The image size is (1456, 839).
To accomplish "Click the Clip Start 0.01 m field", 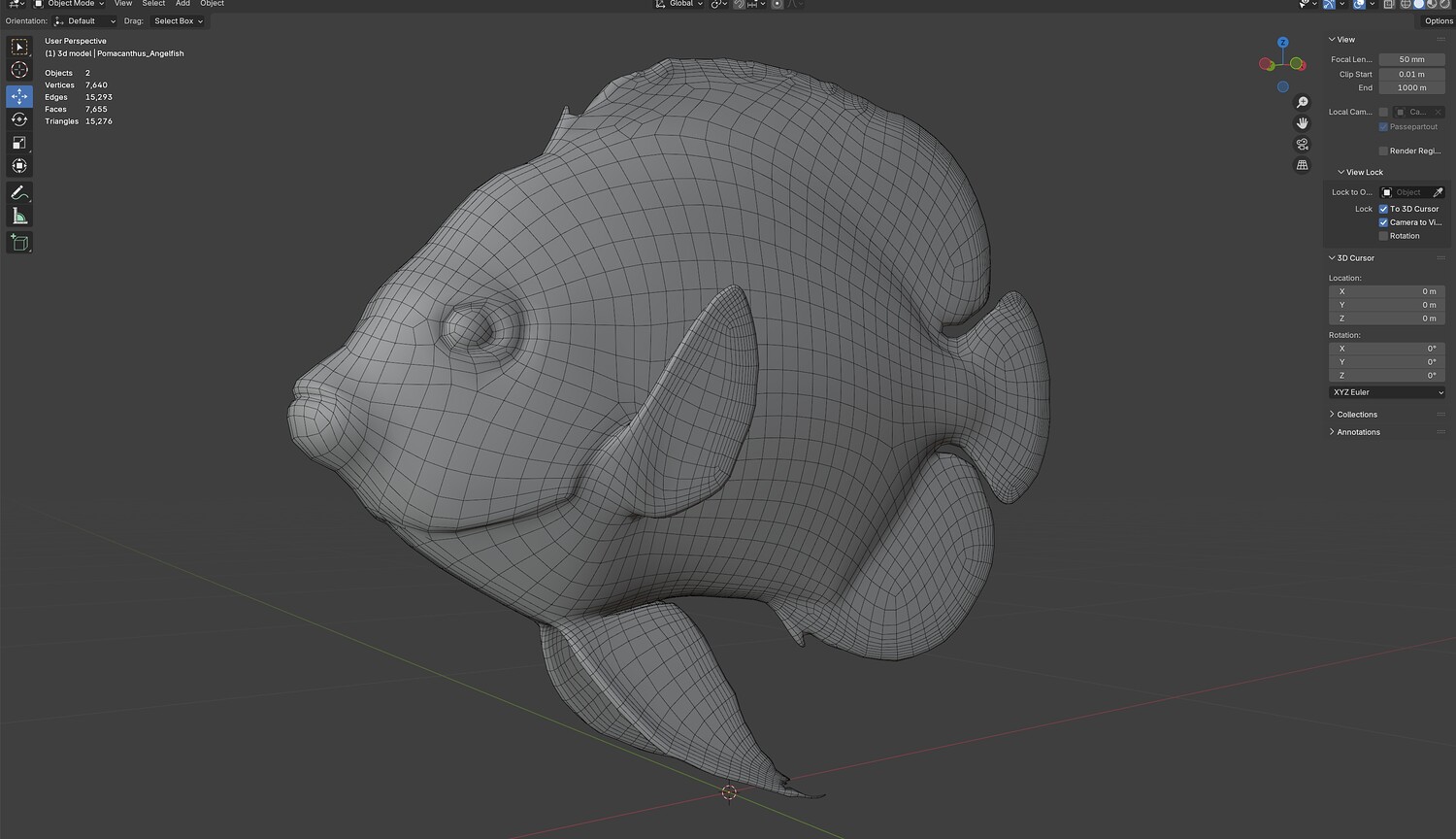I will (x=1412, y=75).
